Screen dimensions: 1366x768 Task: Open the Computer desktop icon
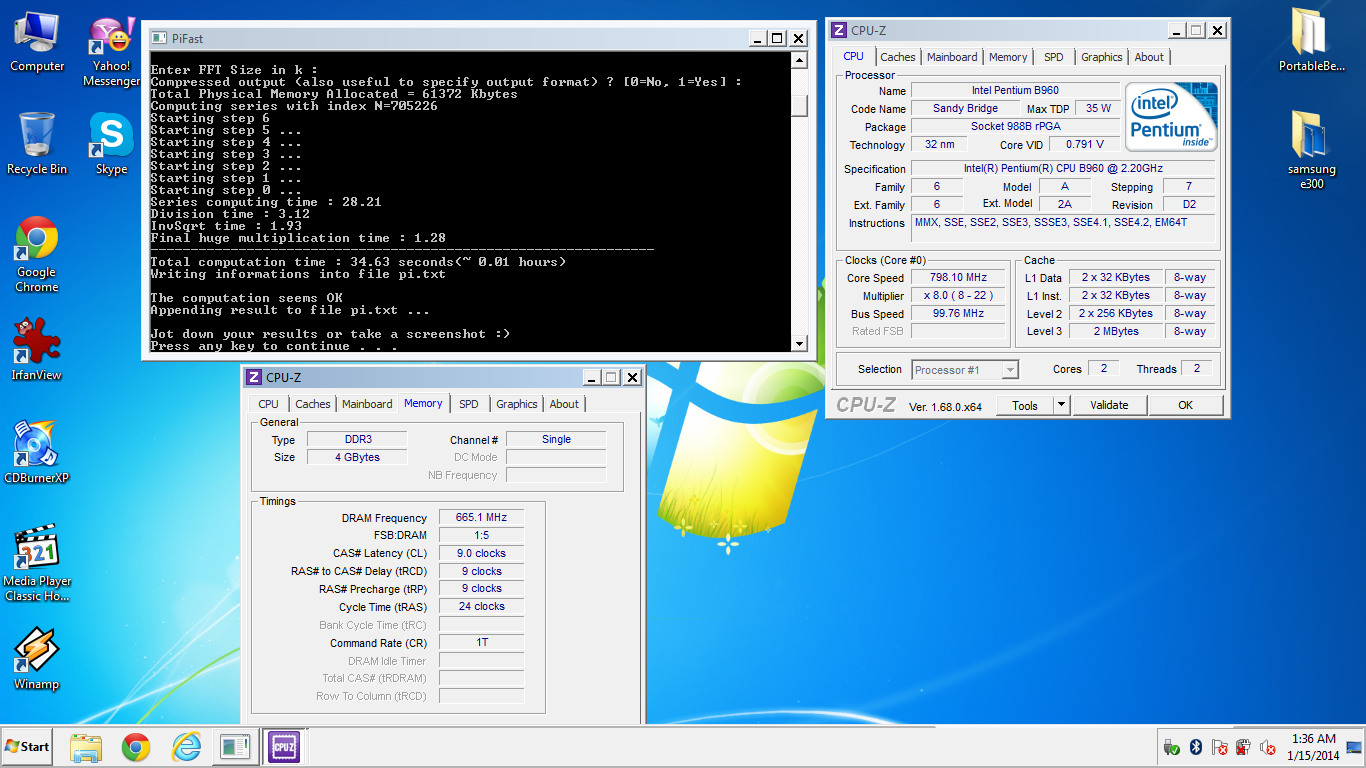37,43
